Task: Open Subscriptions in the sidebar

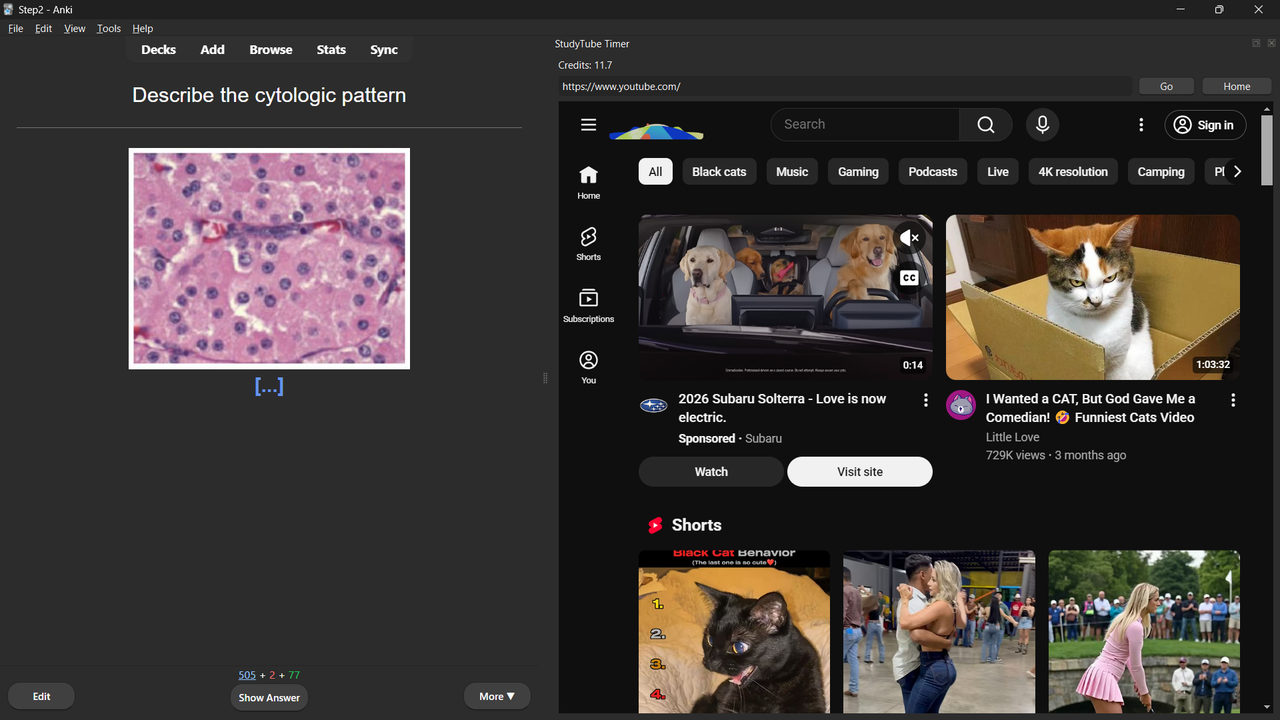Action: click(588, 305)
